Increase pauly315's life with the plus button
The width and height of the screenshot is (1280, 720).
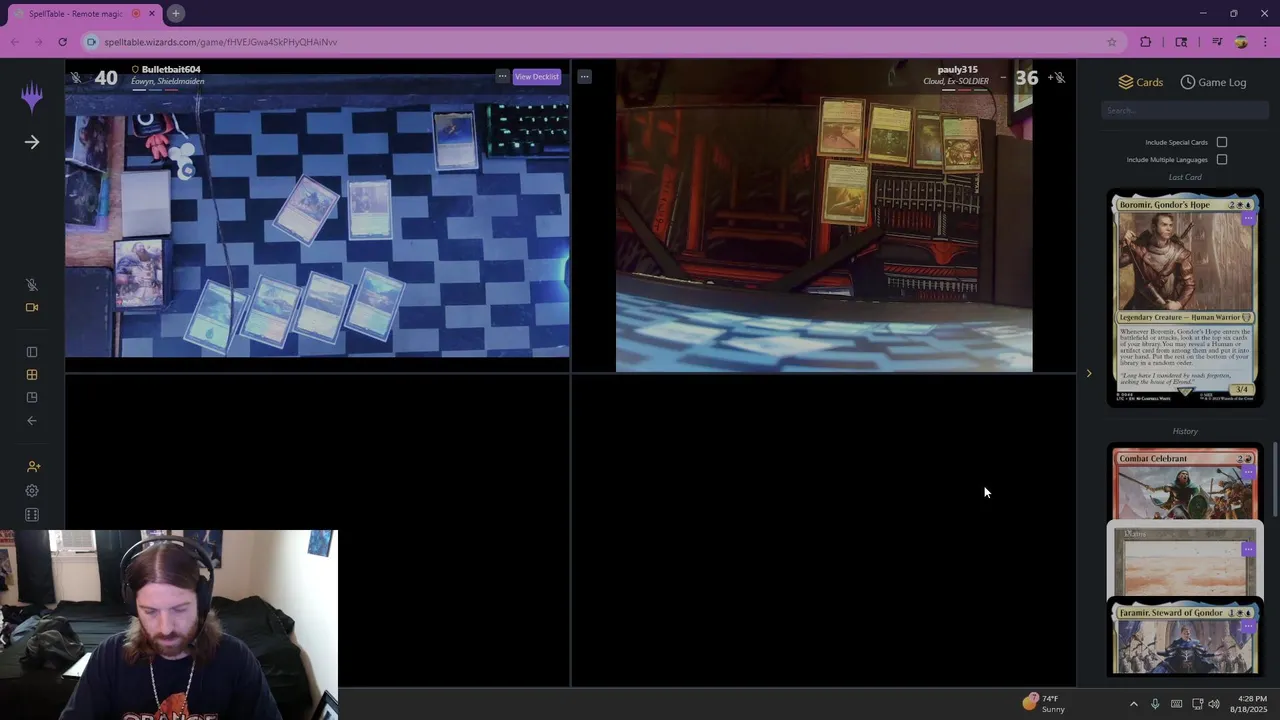(x=1050, y=77)
